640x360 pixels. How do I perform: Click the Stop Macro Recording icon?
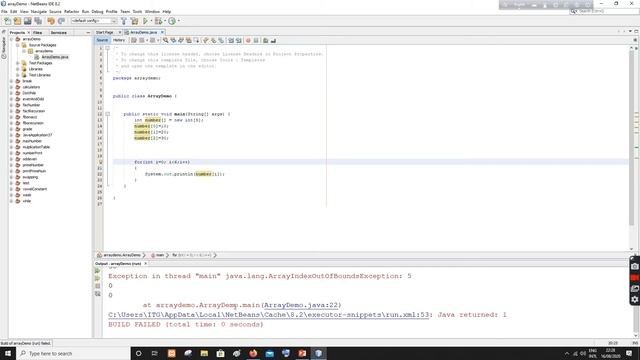pos(256,40)
